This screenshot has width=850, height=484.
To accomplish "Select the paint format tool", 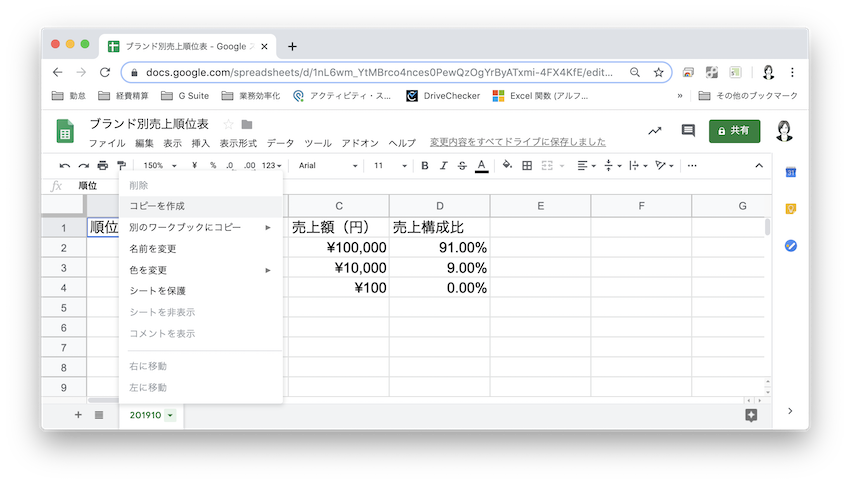I will click(121, 165).
